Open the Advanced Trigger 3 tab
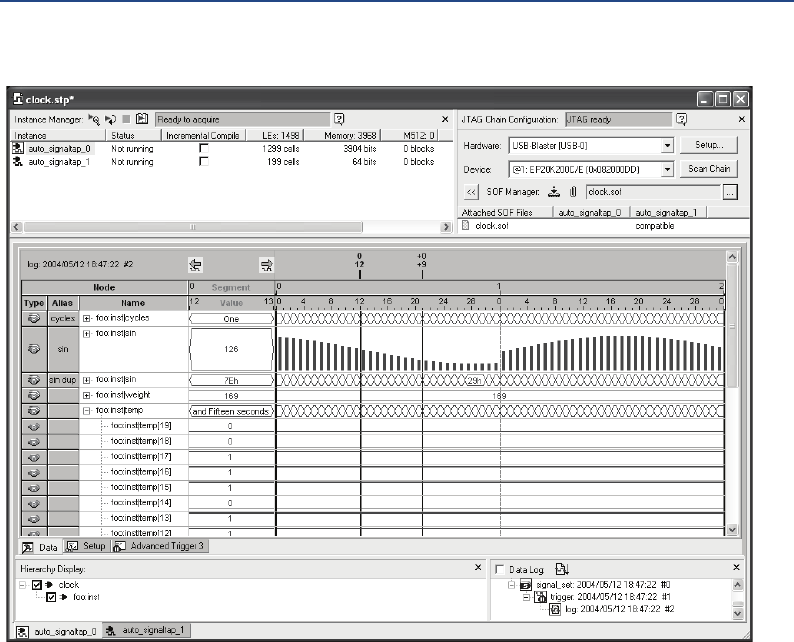The width and height of the screenshot is (794, 642). coord(159,546)
